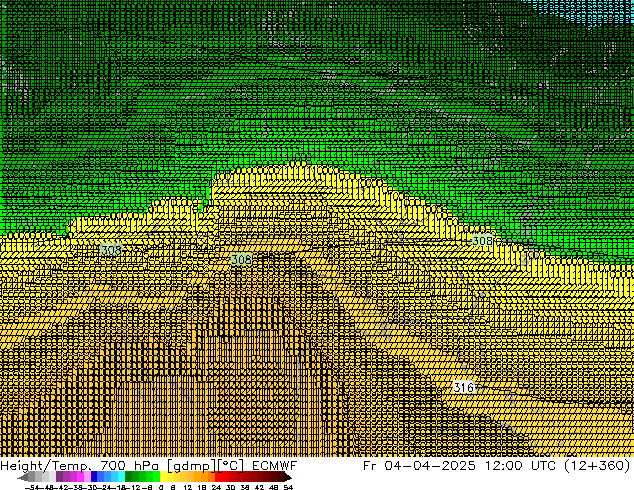Click the '-54' legend scale value
This screenshot has width=634, height=490.
[32, 487]
